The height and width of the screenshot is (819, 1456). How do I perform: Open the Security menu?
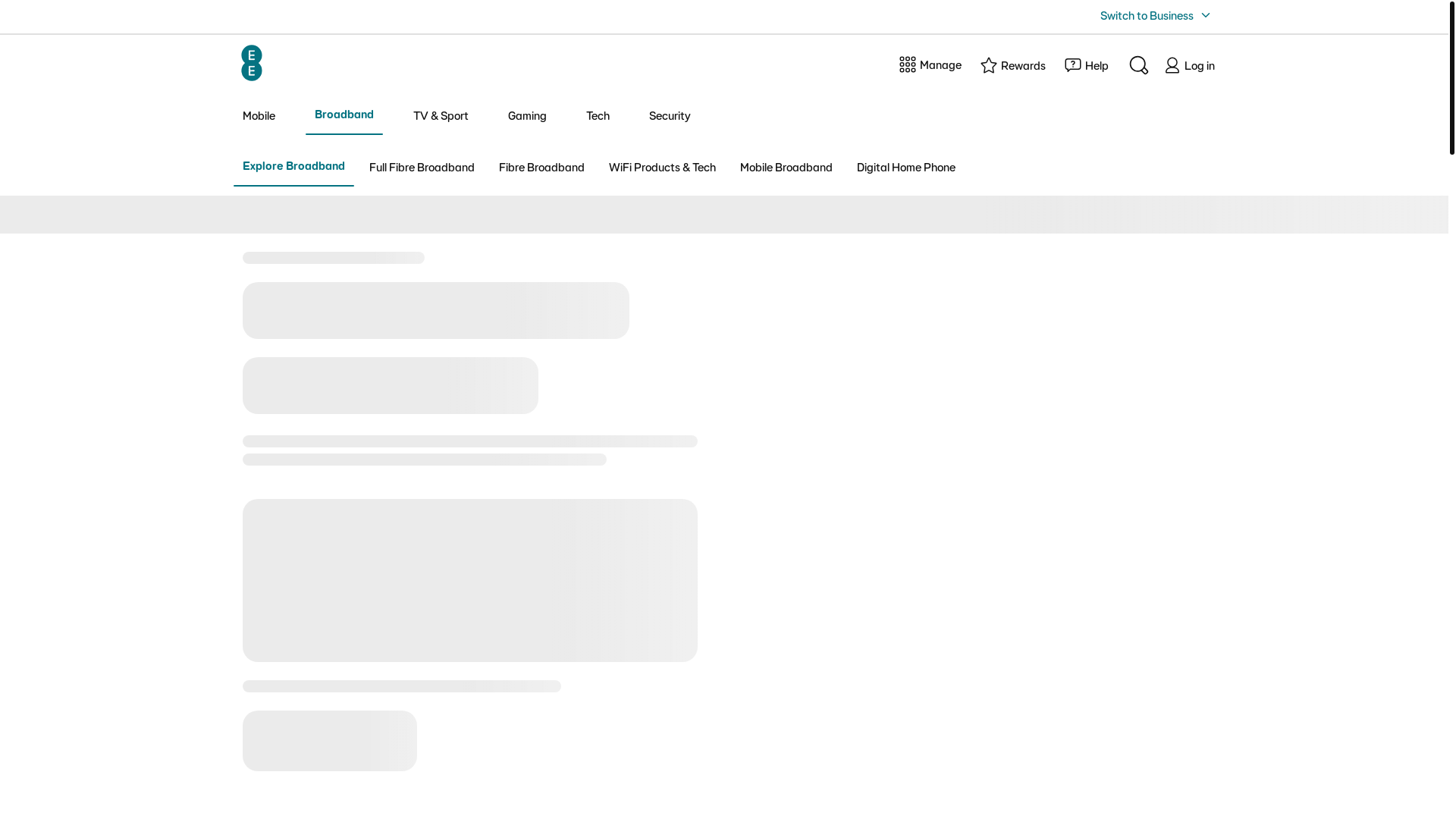pyautogui.click(x=670, y=116)
